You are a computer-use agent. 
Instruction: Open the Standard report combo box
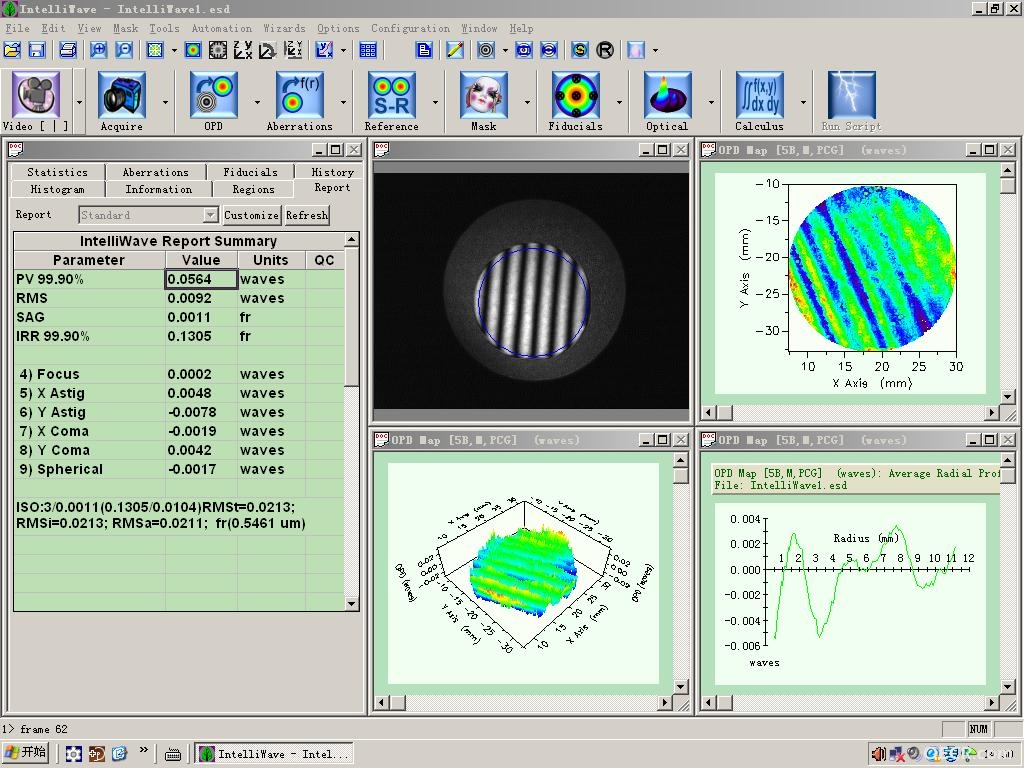[148, 215]
